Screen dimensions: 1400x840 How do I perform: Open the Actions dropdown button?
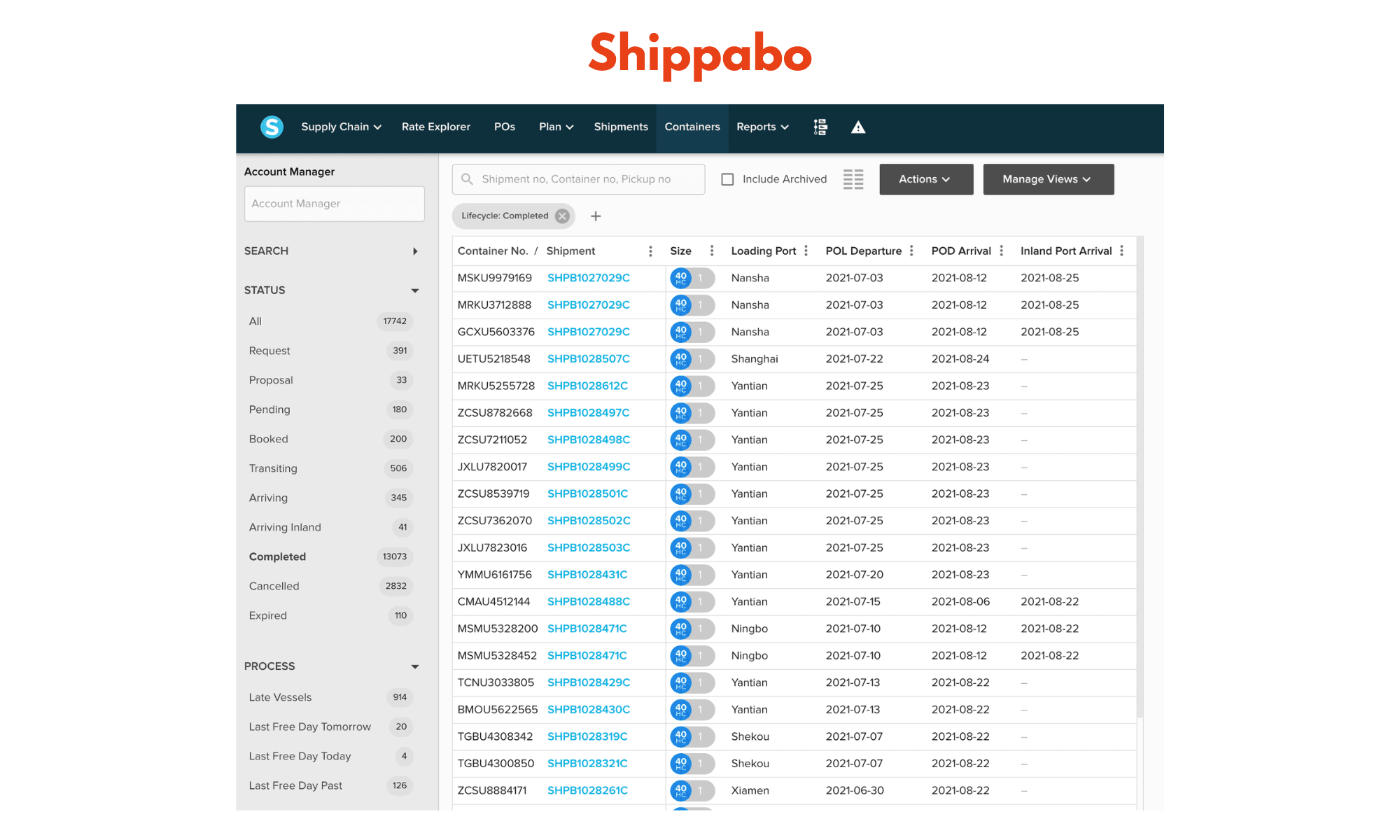pos(926,179)
